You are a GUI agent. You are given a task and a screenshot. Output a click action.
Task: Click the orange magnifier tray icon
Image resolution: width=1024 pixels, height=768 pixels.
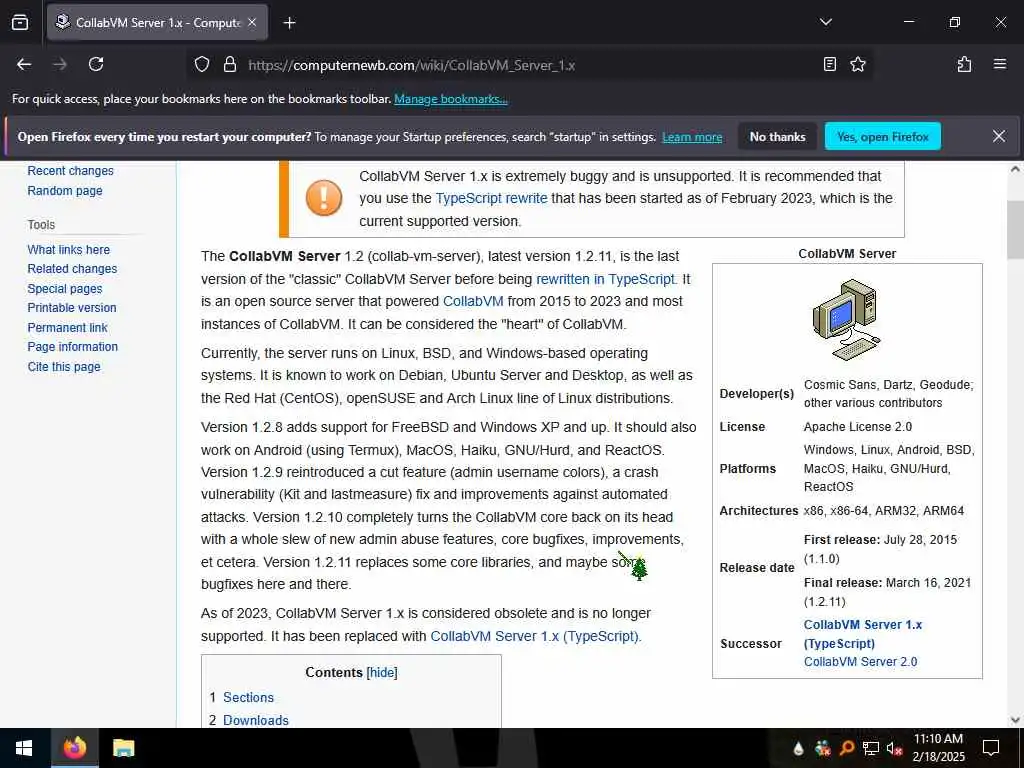[x=847, y=748]
